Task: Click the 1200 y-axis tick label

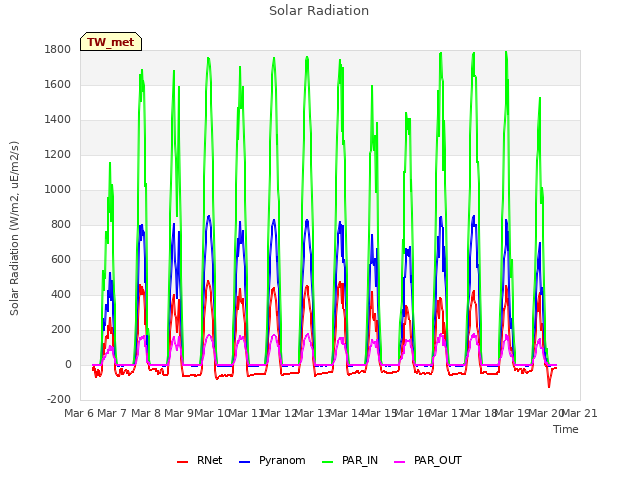Action: [x=58, y=155]
